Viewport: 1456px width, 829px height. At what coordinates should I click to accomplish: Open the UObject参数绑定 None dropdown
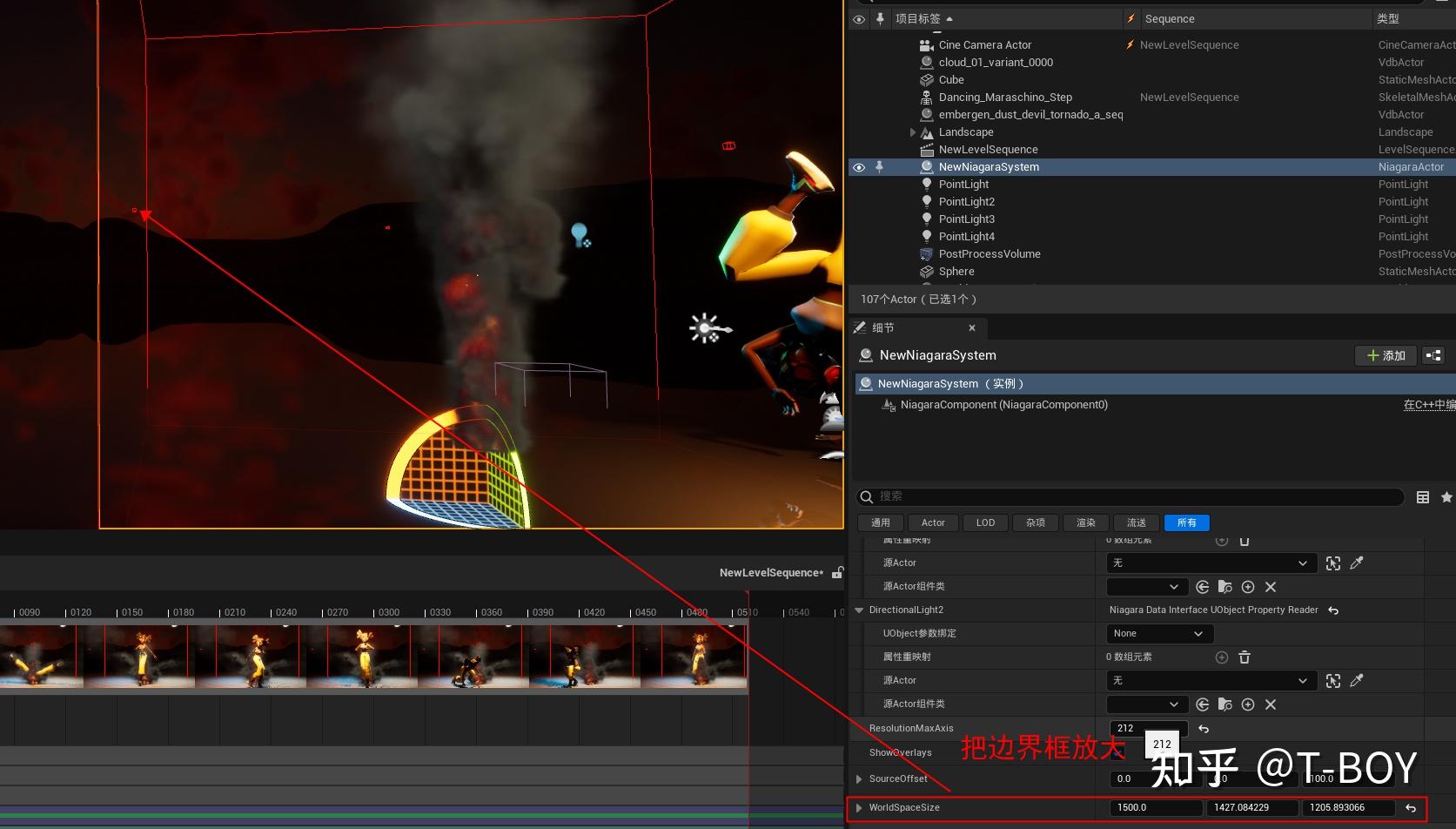1158,634
